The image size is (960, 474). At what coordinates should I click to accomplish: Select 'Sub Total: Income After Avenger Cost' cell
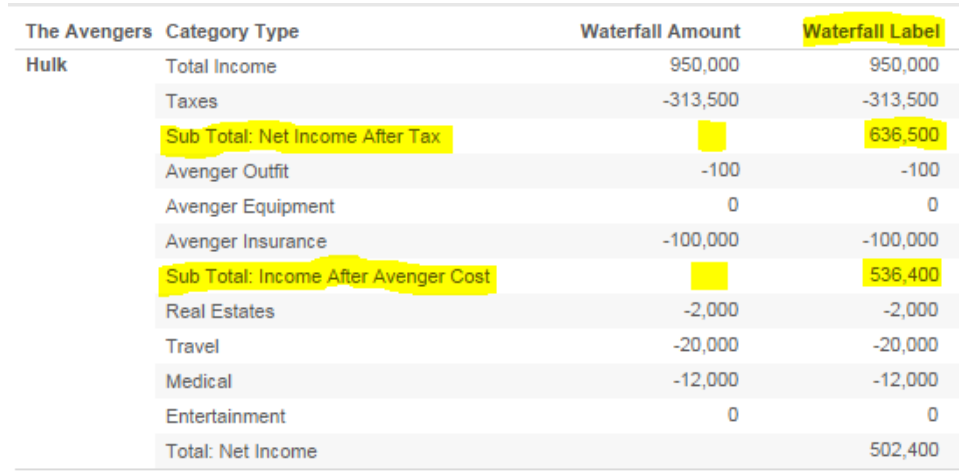[328, 276]
